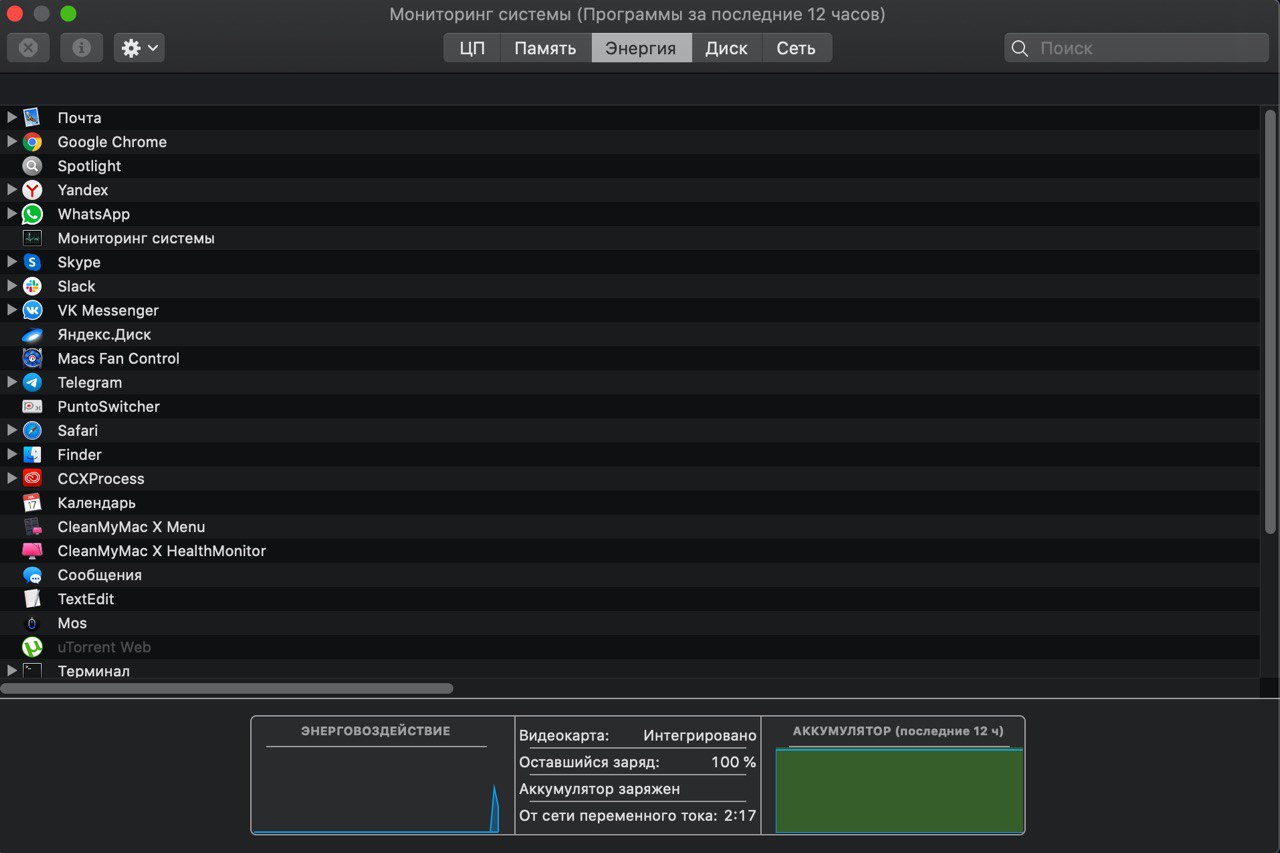Expand the Yandex process group
1280x853 pixels.
click(12, 189)
